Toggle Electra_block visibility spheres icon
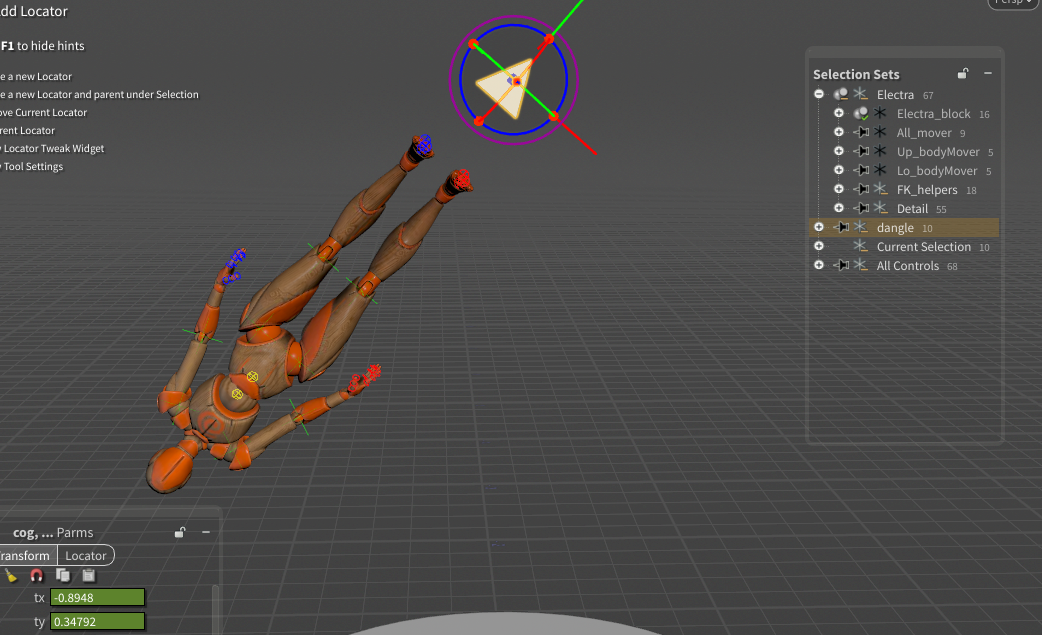 coord(861,114)
